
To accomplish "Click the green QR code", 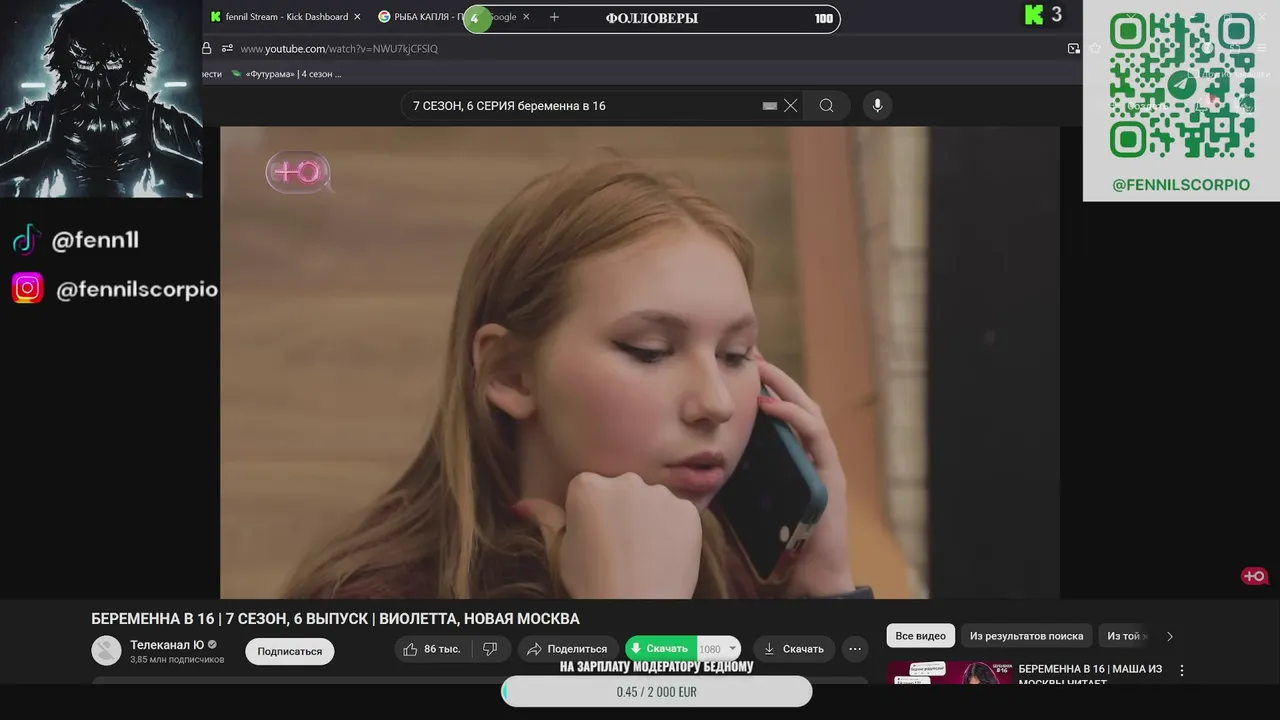I will [1181, 86].
